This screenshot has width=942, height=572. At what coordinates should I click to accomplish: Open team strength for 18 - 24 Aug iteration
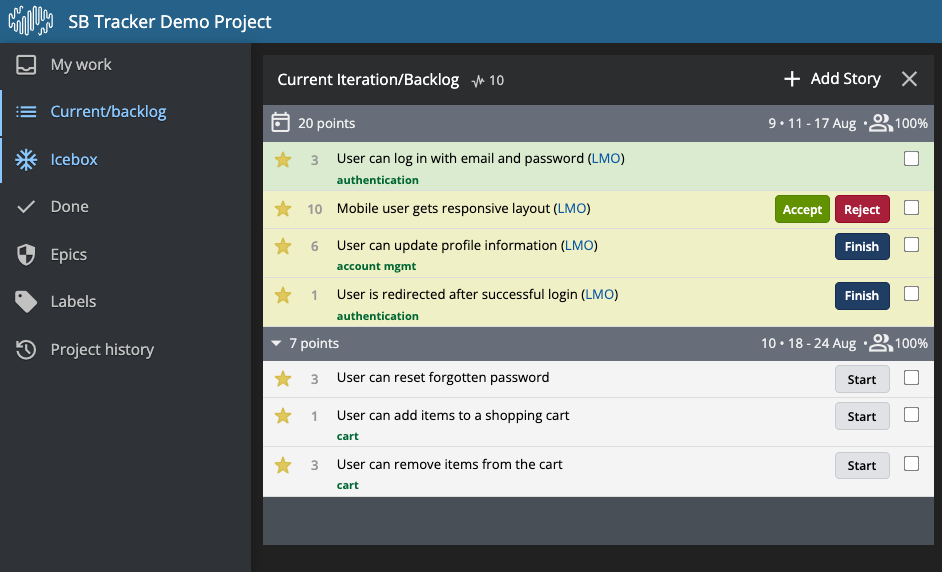point(881,343)
